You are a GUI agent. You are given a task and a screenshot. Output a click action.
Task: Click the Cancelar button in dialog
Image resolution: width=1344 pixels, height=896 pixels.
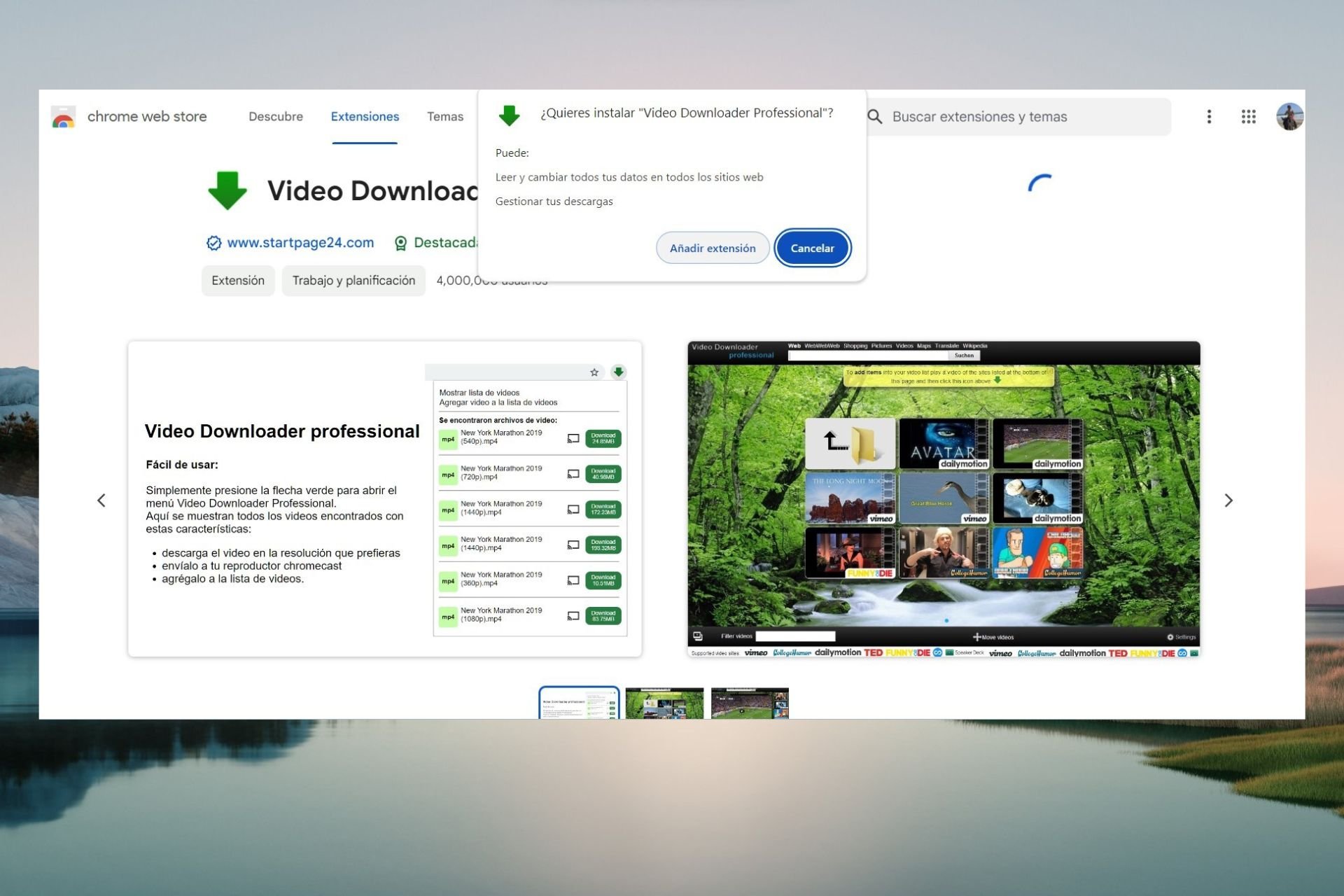click(812, 248)
